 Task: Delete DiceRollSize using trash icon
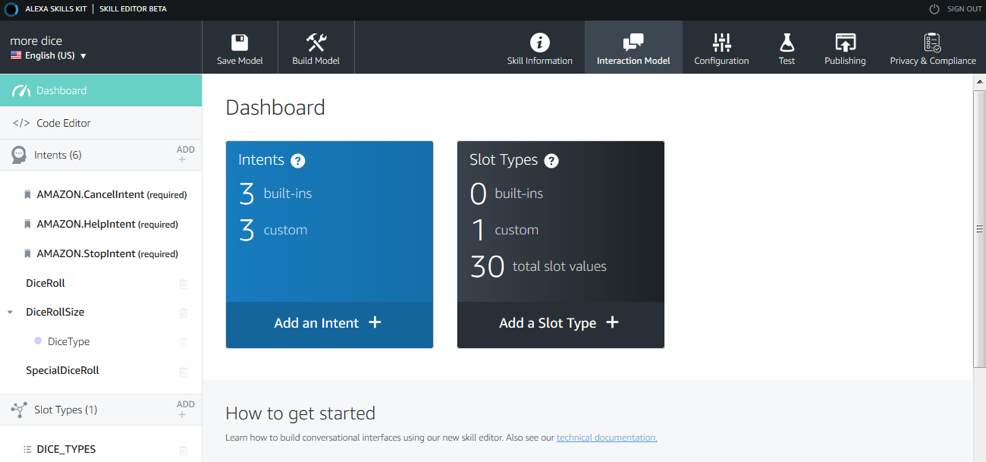point(184,313)
